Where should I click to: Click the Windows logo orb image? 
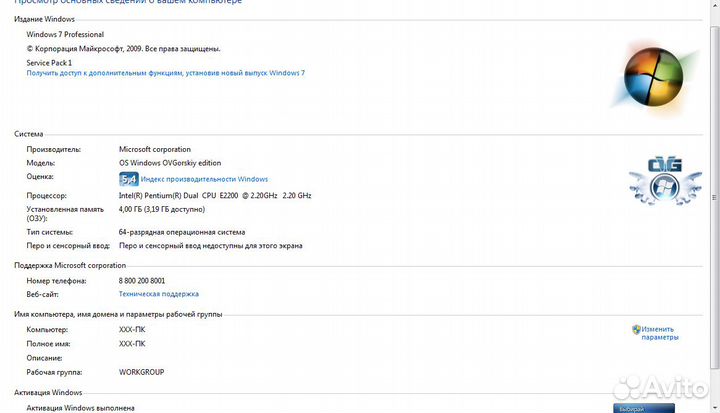(x=660, y=78)
